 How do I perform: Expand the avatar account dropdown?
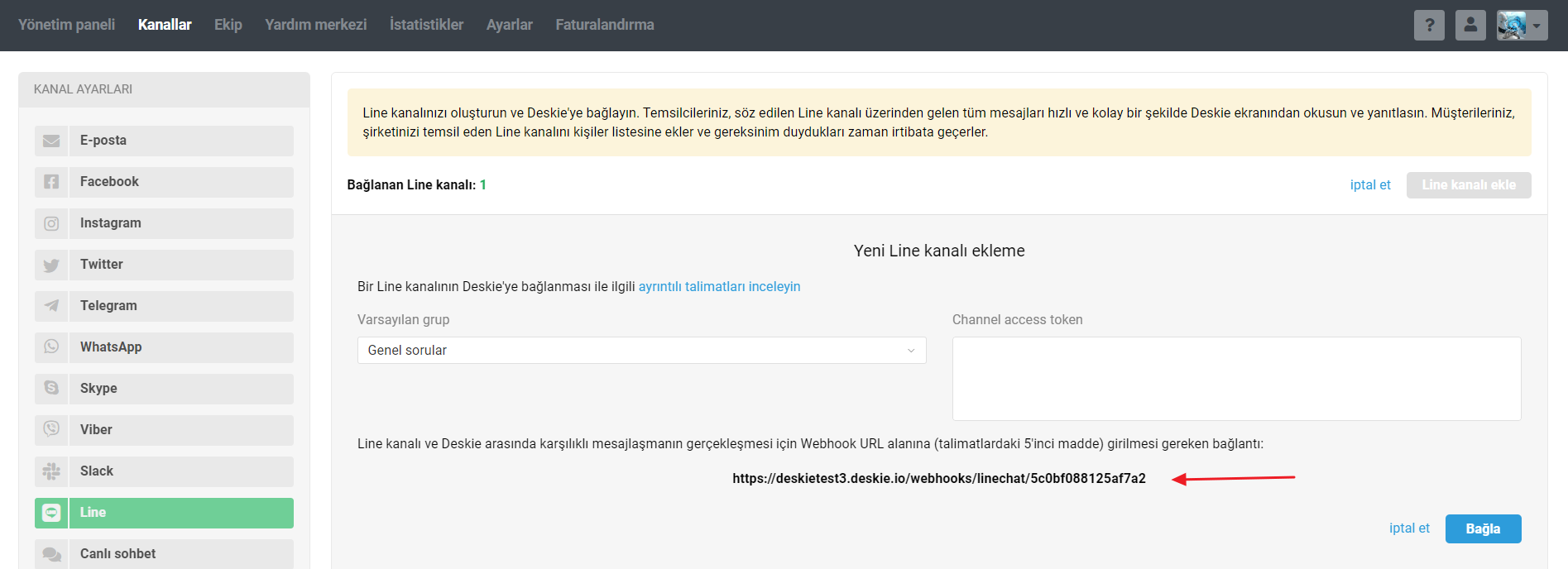pos(1522,26)
